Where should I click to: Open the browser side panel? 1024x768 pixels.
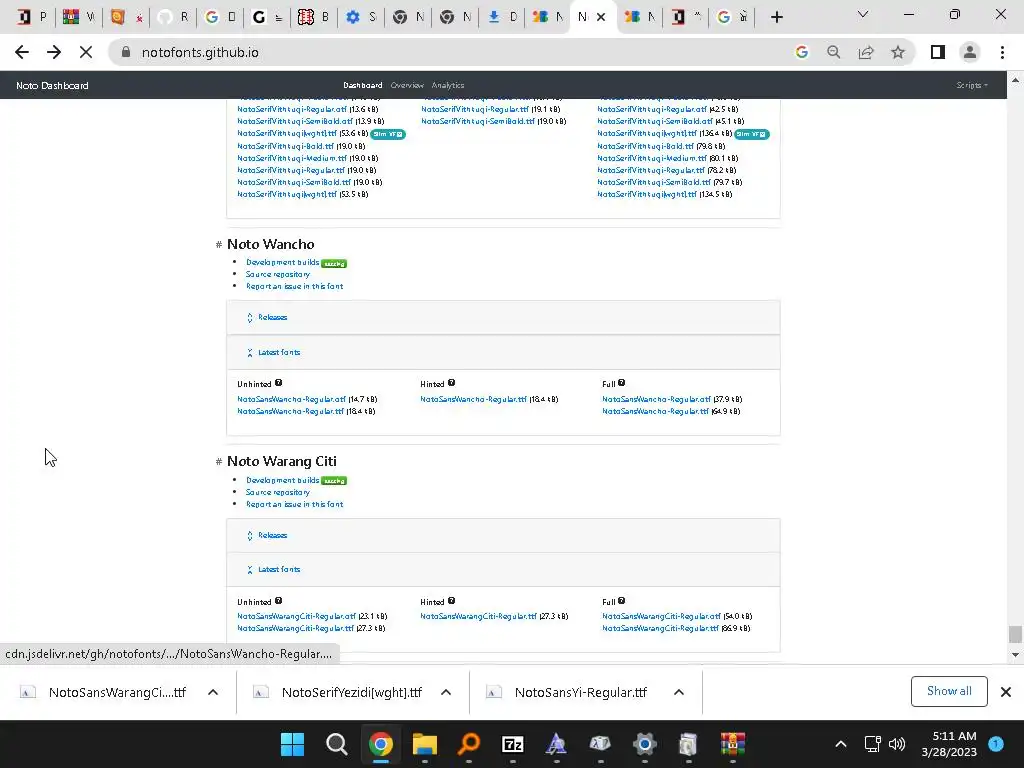tap(938, 52)
